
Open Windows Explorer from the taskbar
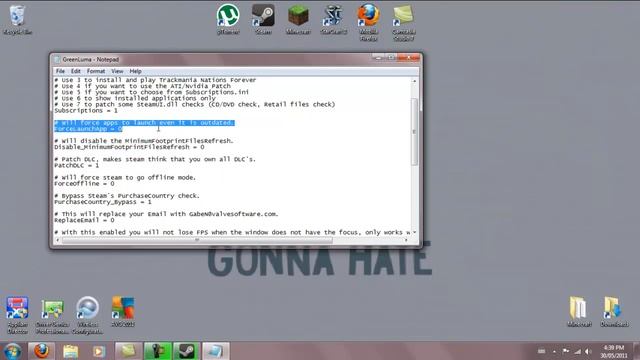(x=71, y=351)
